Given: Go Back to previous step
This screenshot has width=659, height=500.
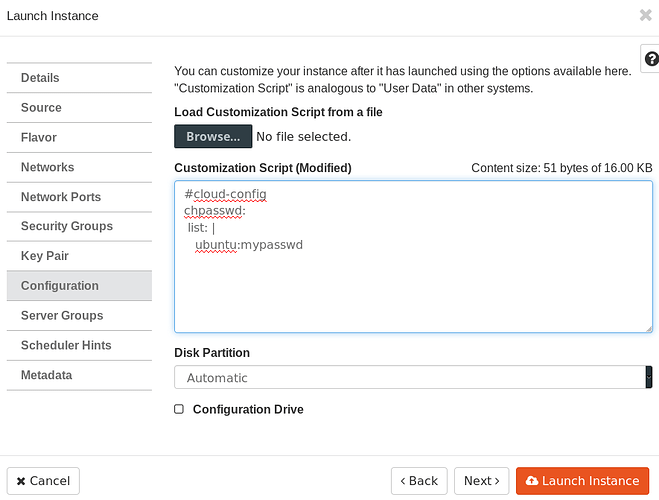Looking at the screenshot, I should [418, 481].
